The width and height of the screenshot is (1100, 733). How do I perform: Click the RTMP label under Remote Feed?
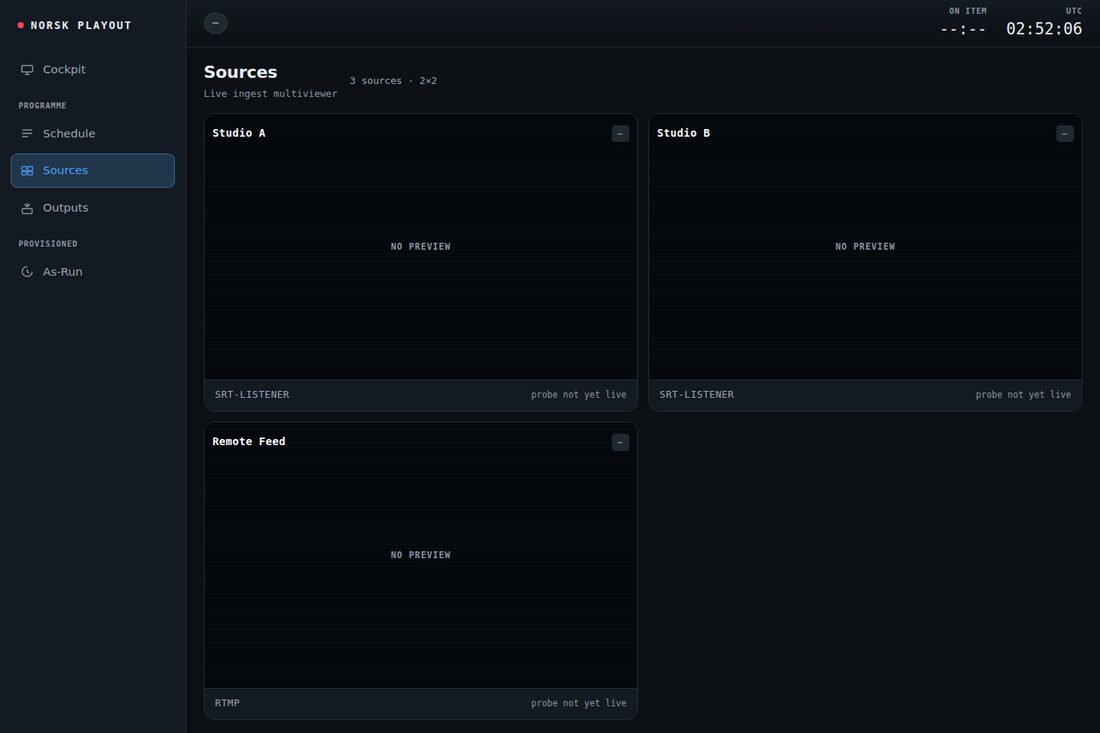click(x=227, y=703)
